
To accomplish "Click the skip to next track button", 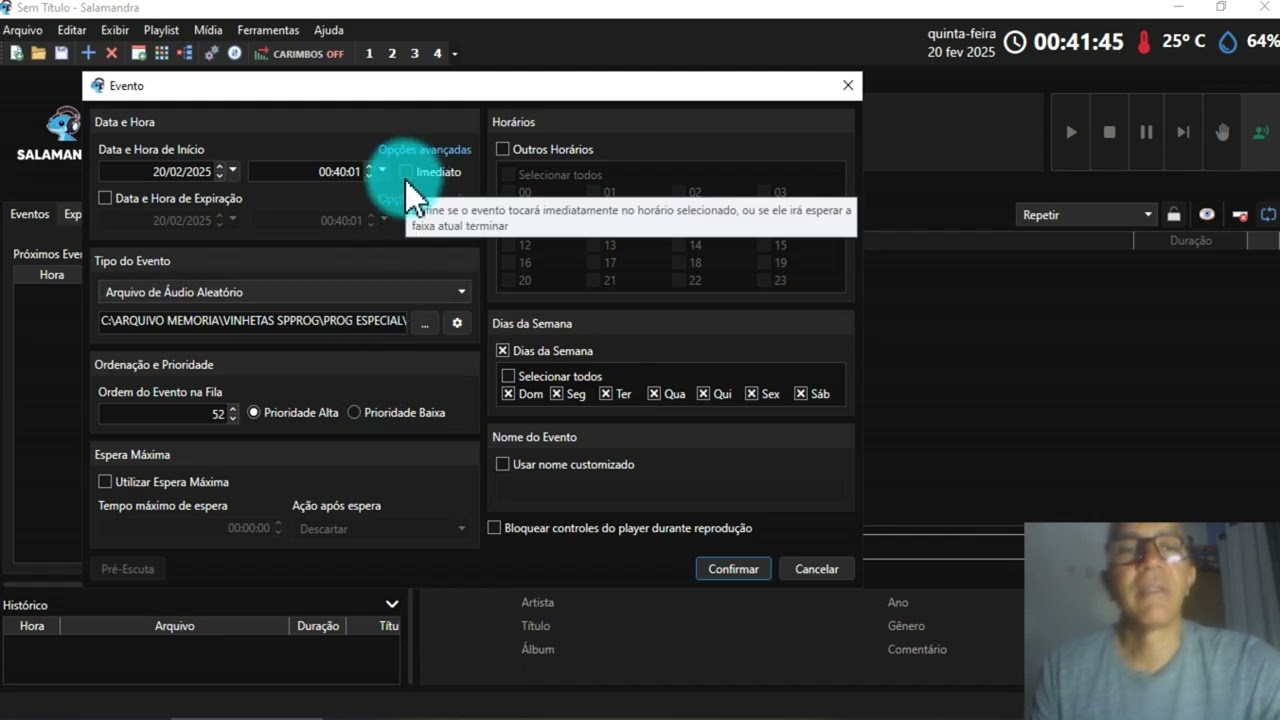I will pos(1183,132).
